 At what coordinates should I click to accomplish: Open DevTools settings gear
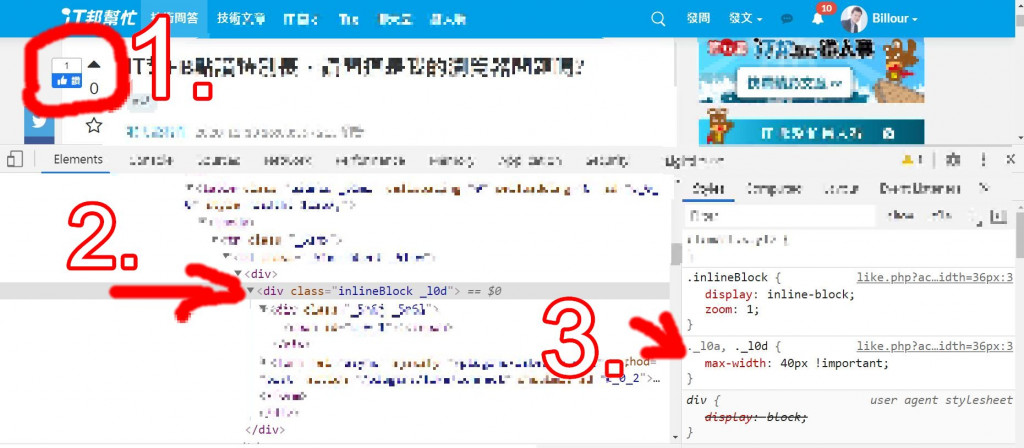pos(953,159)
